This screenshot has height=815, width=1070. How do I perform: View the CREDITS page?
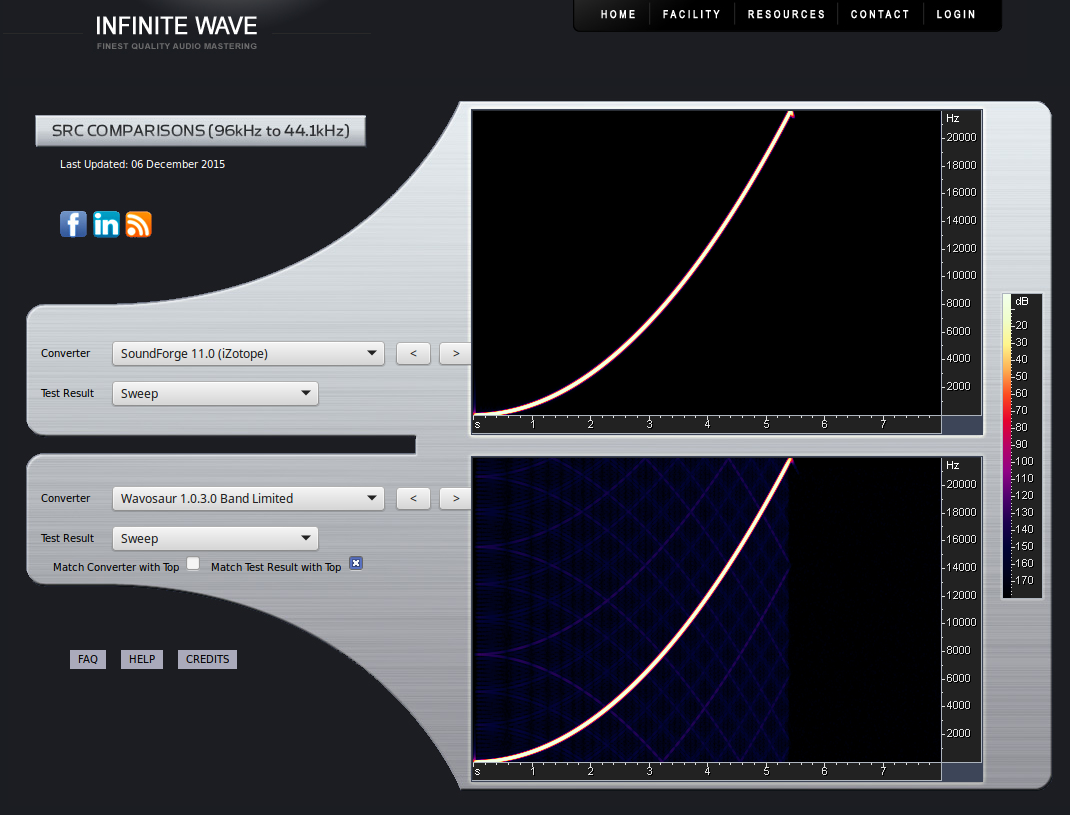pyautogui.click(x=206, y=659)
